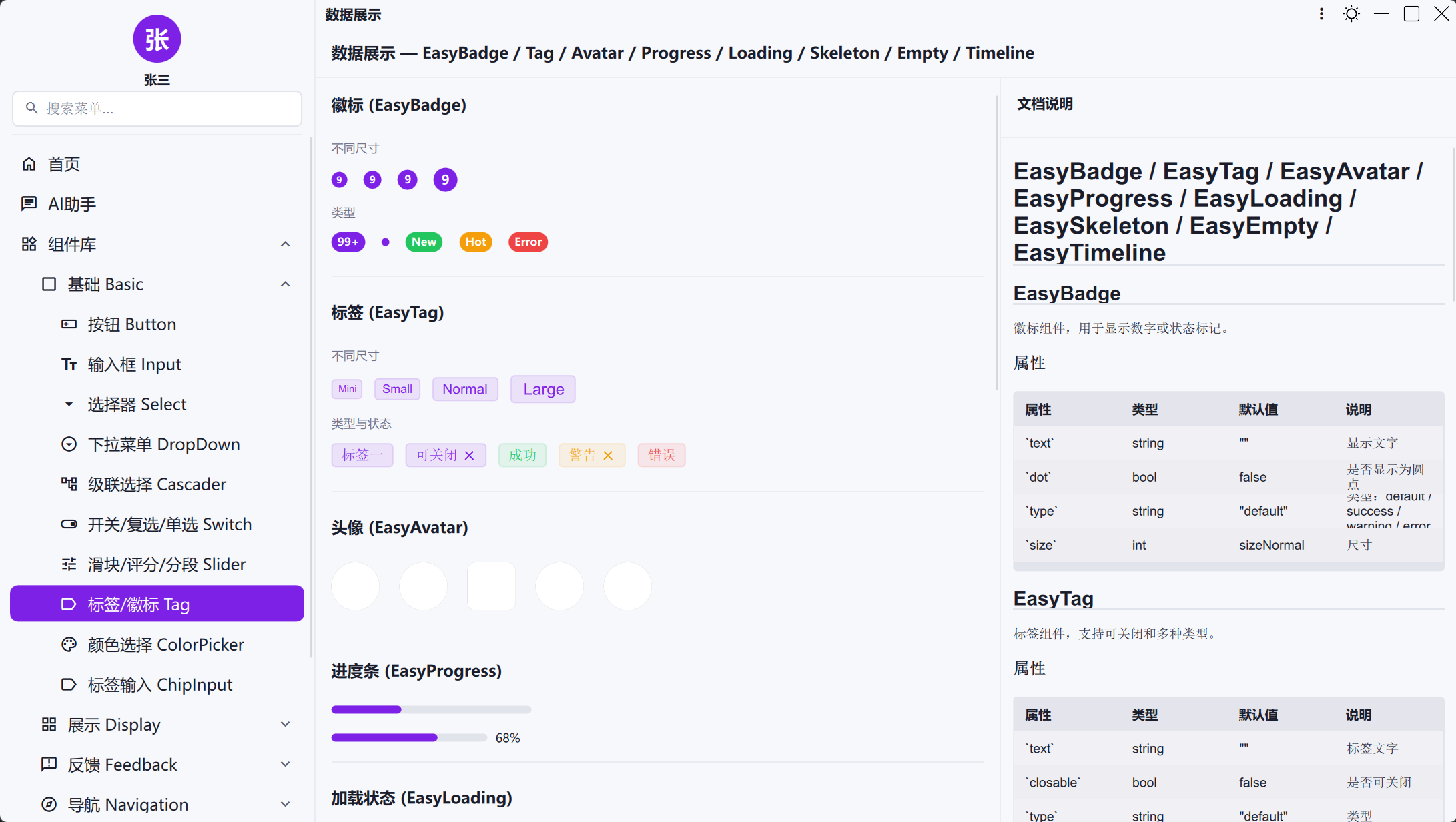The height and width of the screenshot is (822, 1456).
Task: Open AI助手 from the sidebar
Action: [x=157, y=204]
